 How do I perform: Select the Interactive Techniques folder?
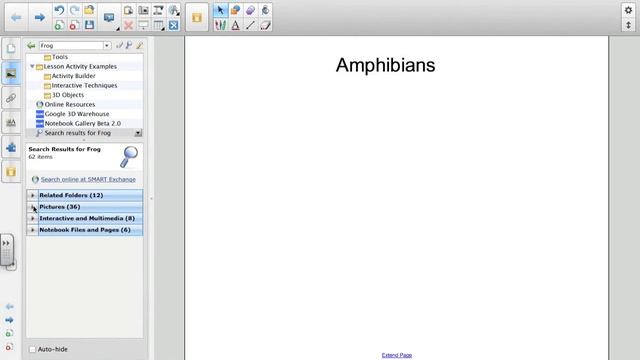coord(84,85)
